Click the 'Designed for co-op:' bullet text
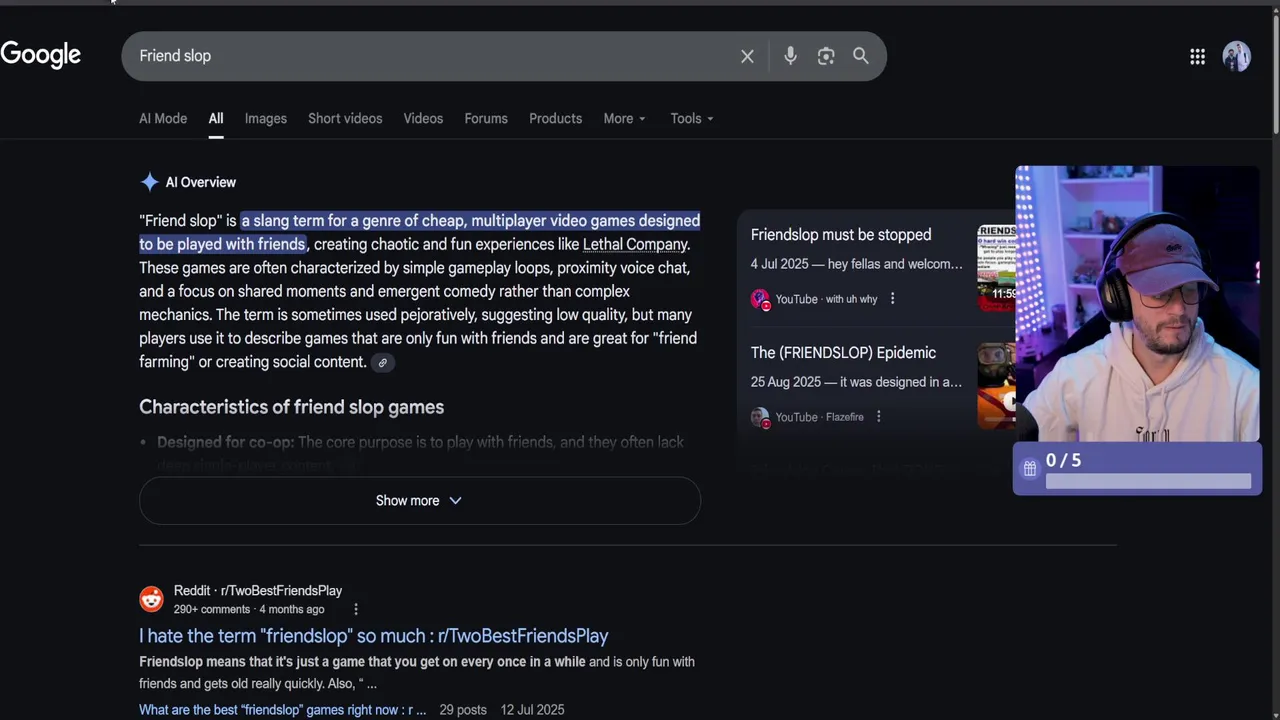 [x=225, y=442]
